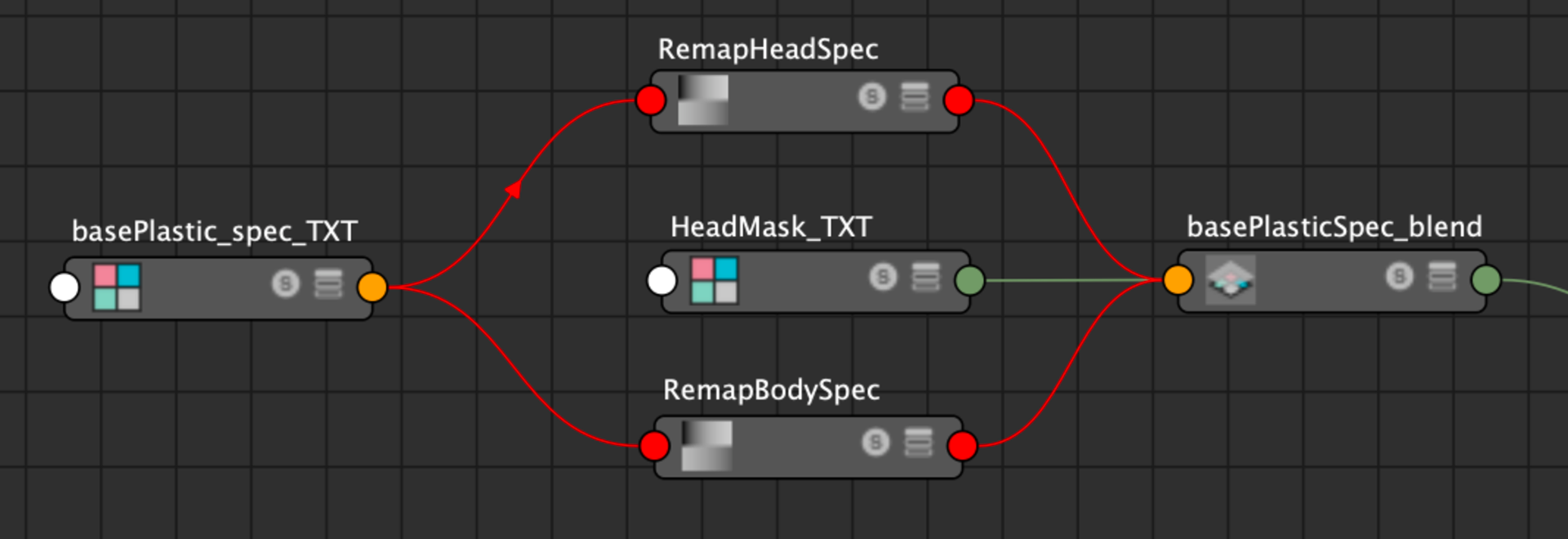Click orange output port of basePlastic_spec_TXT

click(372, 287)
